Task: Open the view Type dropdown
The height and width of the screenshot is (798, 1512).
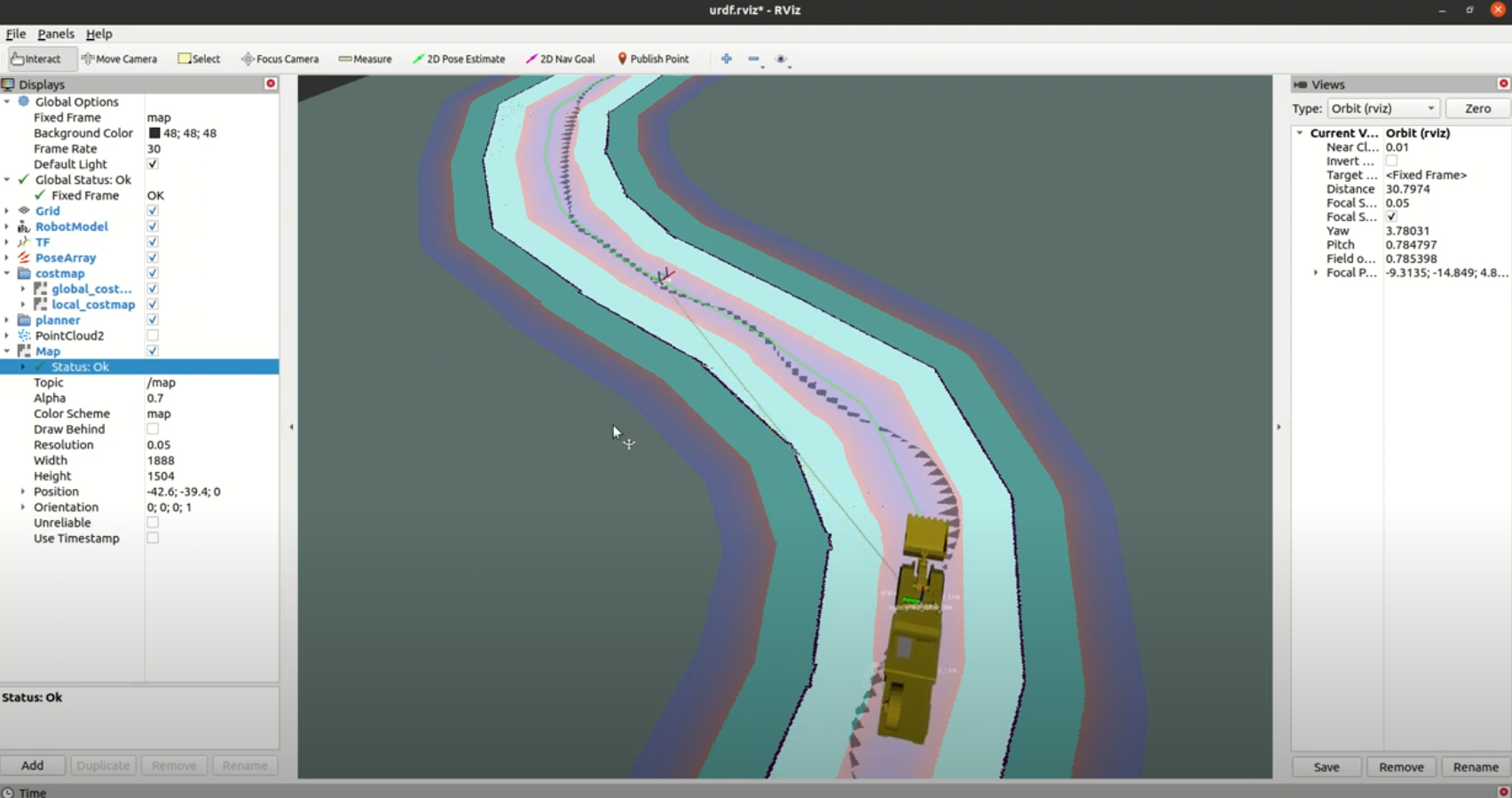Action: 1382,108
